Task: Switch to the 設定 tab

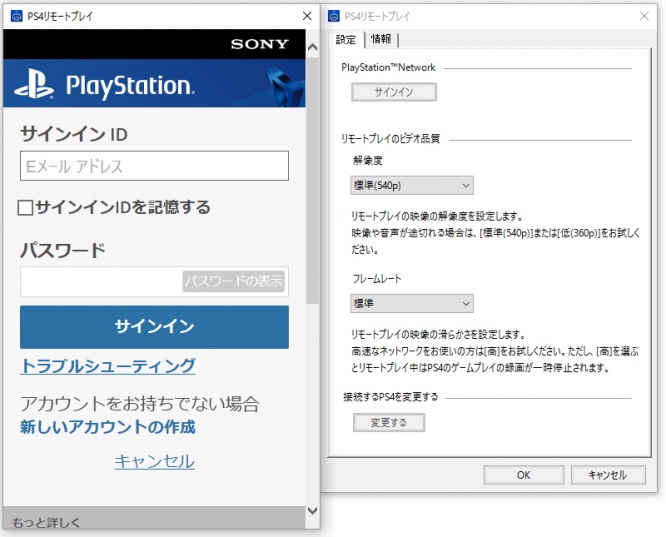Action: pyautogui.click(x=346, y=40)
